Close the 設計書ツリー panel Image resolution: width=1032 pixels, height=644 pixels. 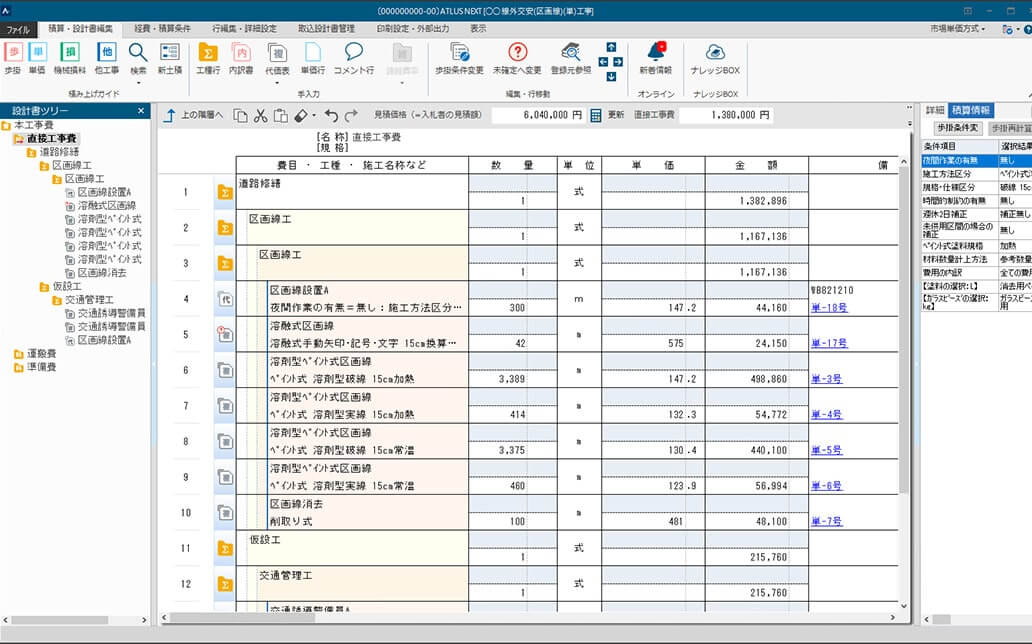pos(141,111)
